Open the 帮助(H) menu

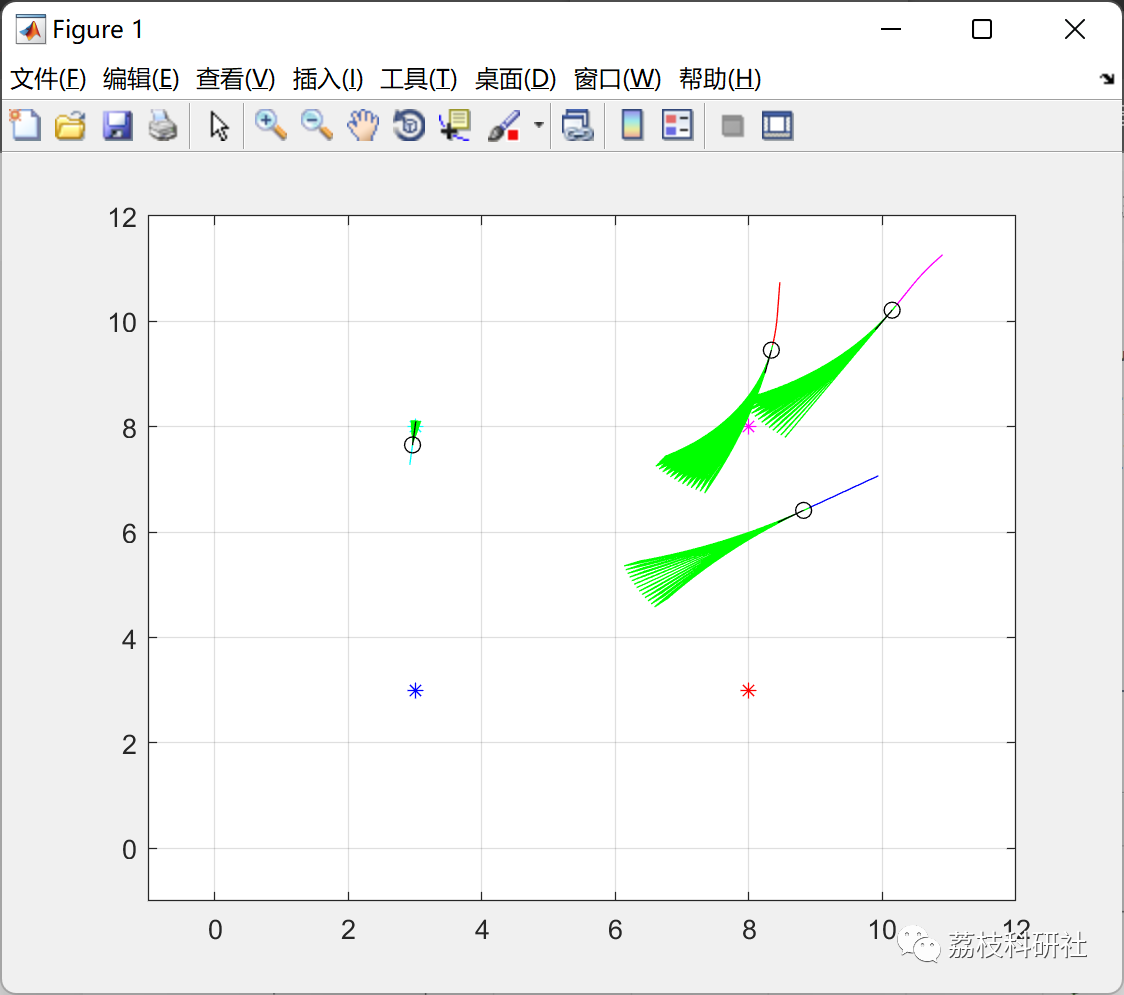click(720, 79)
